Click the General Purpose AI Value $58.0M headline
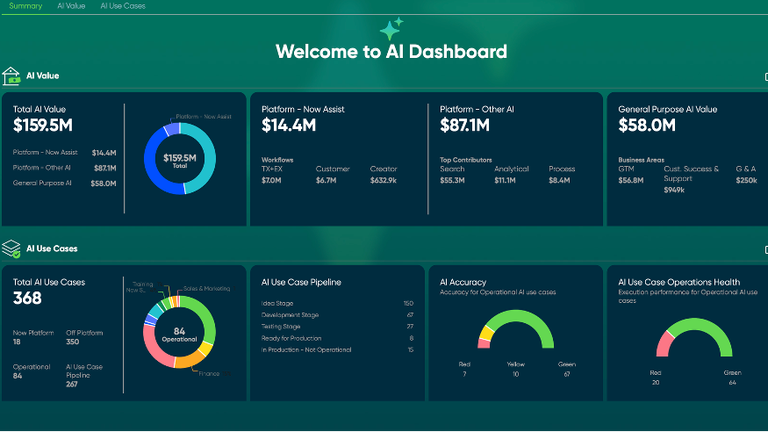Image resolution: width=768 pixels, height=432 pixels. [x=647, y=125]
